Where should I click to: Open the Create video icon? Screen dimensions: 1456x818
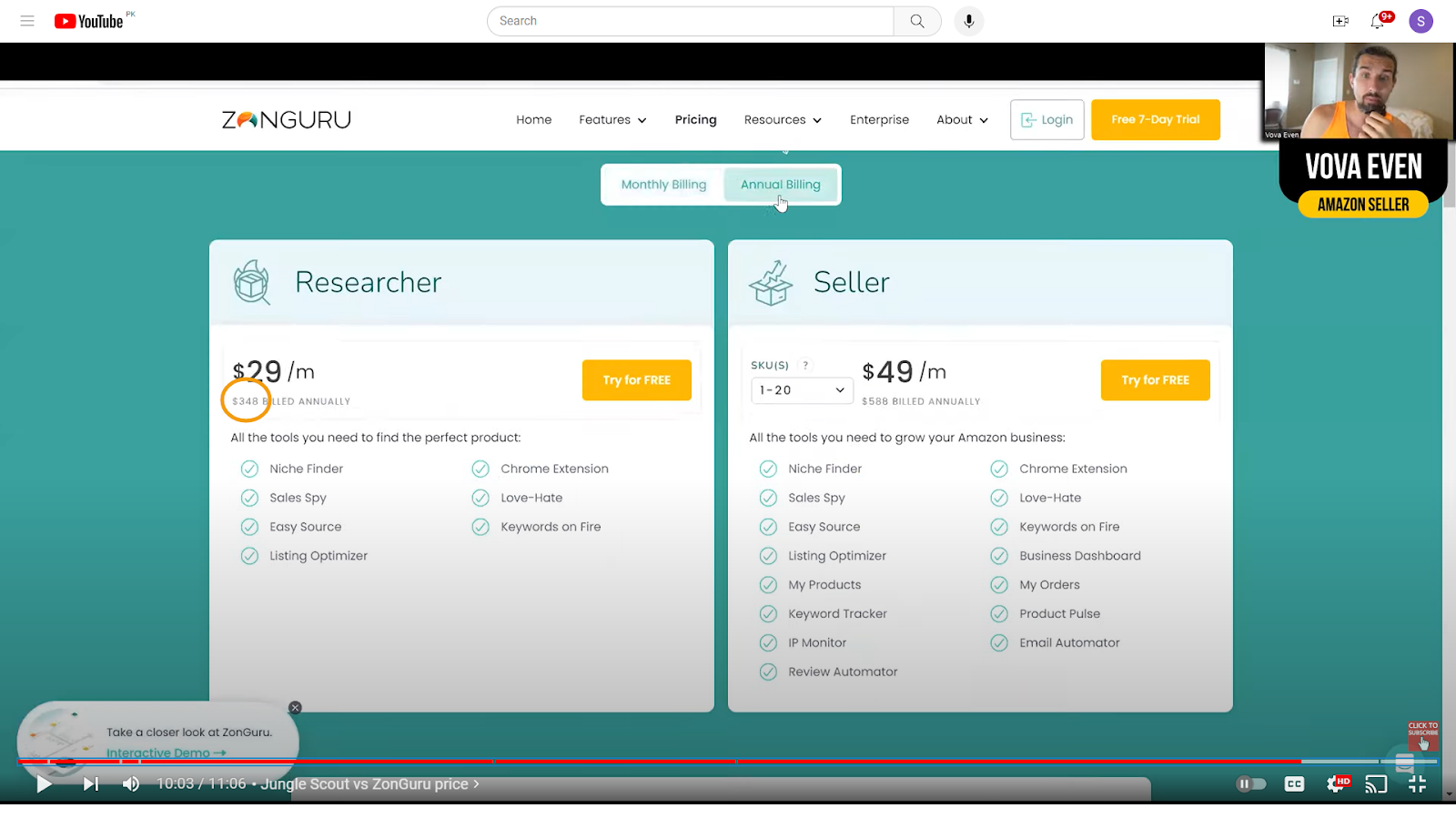click(1340, 21)
